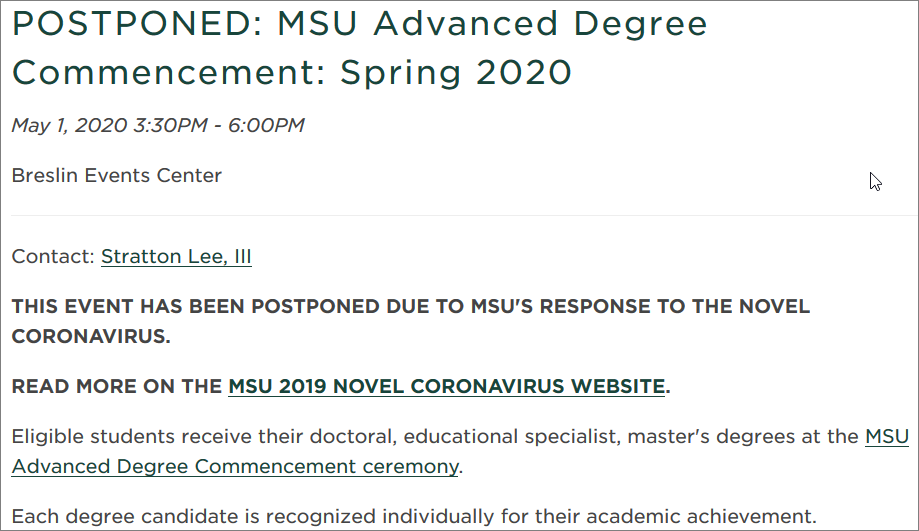Click the Breslin Events Center location text

point(117,176)
